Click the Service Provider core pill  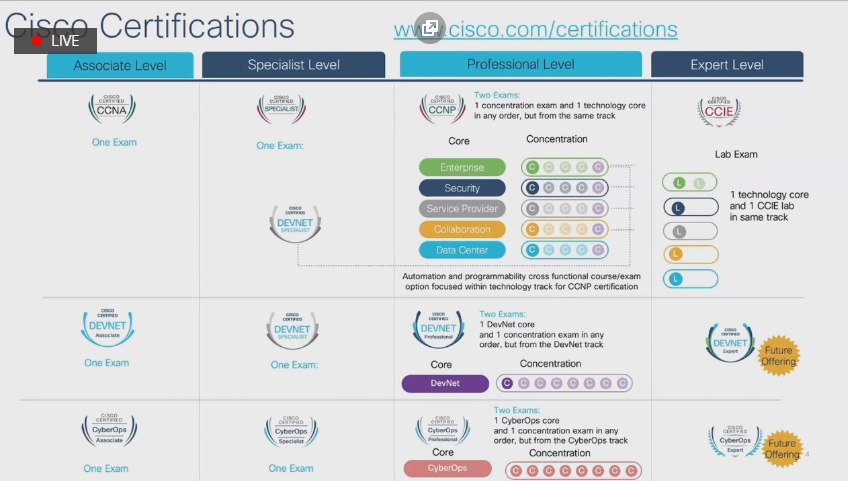[462, 208]
